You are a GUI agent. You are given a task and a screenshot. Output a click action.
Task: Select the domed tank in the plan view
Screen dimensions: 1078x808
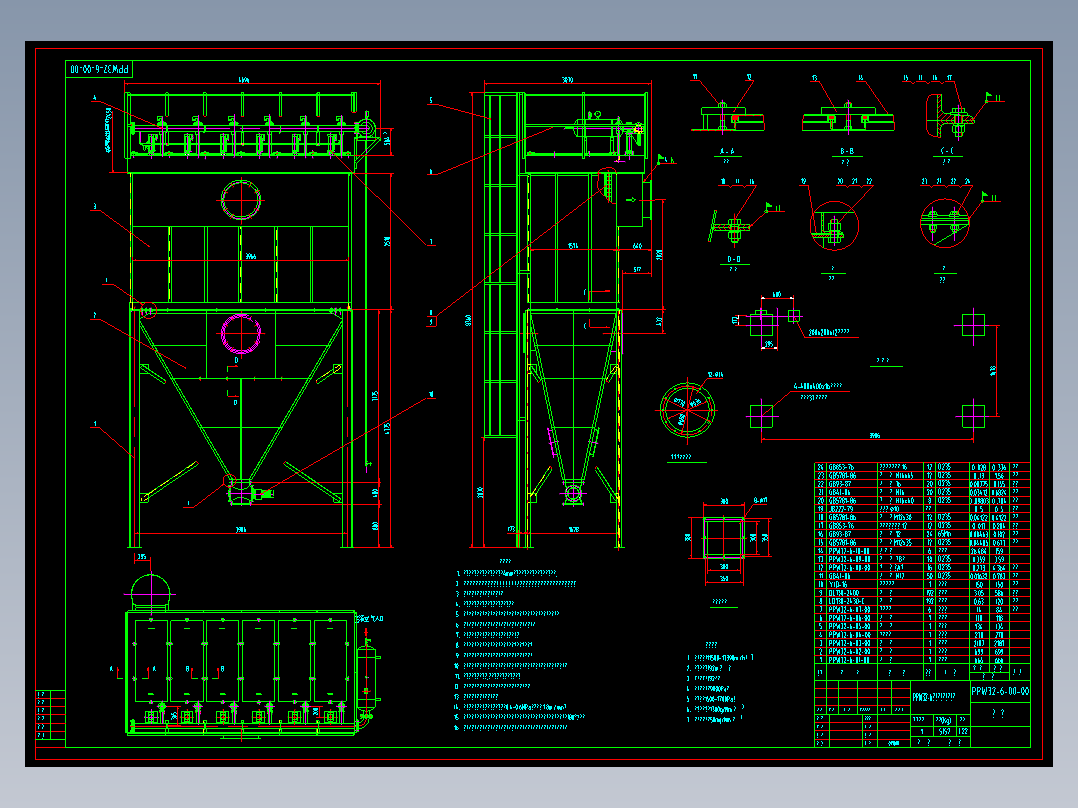pyautogui.click(x=151, y=591)
